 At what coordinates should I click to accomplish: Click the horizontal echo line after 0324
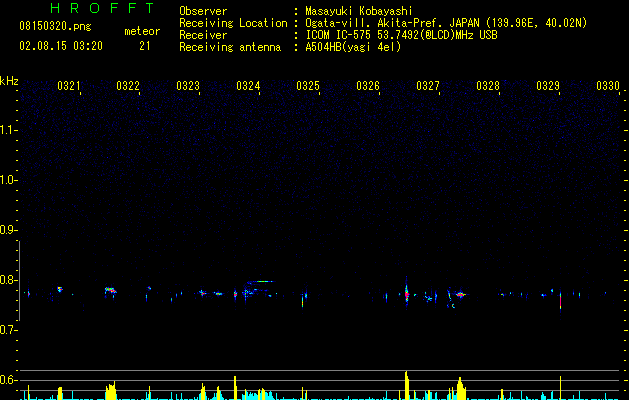[x=260, y=282]
